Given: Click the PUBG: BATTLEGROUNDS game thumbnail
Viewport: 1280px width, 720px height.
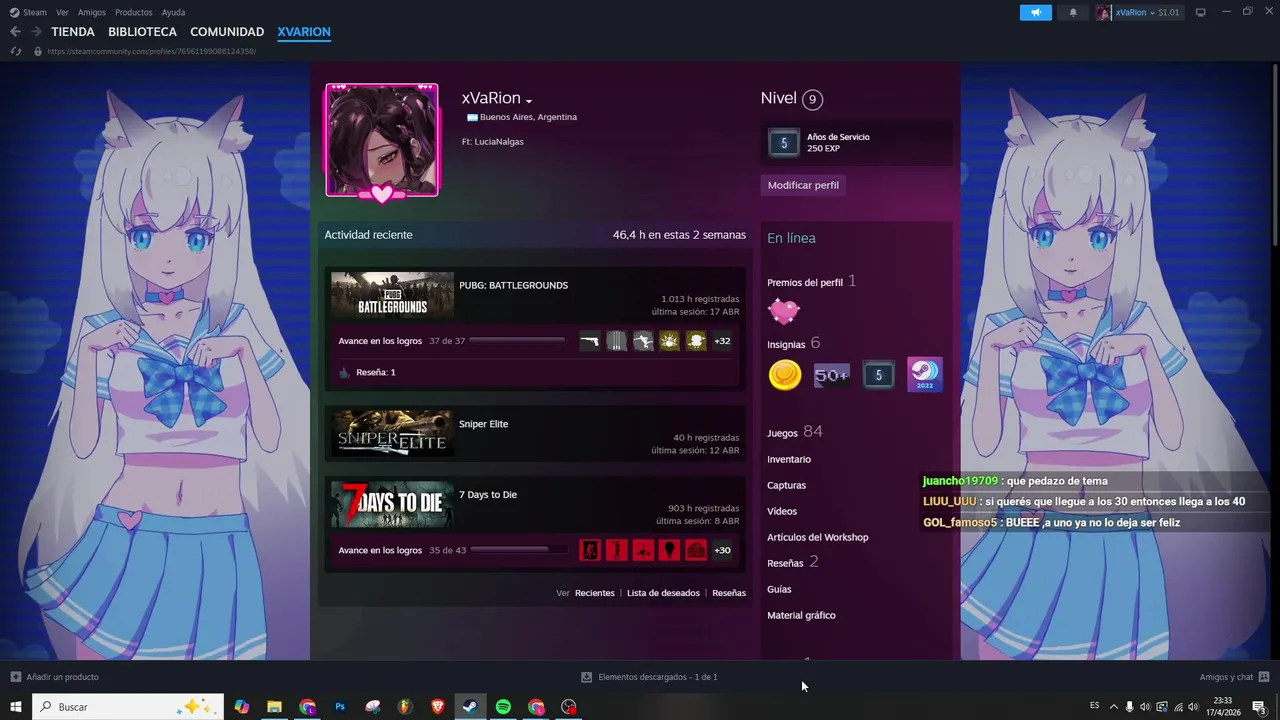Looking at the screenshot, I should coord(392,295).
